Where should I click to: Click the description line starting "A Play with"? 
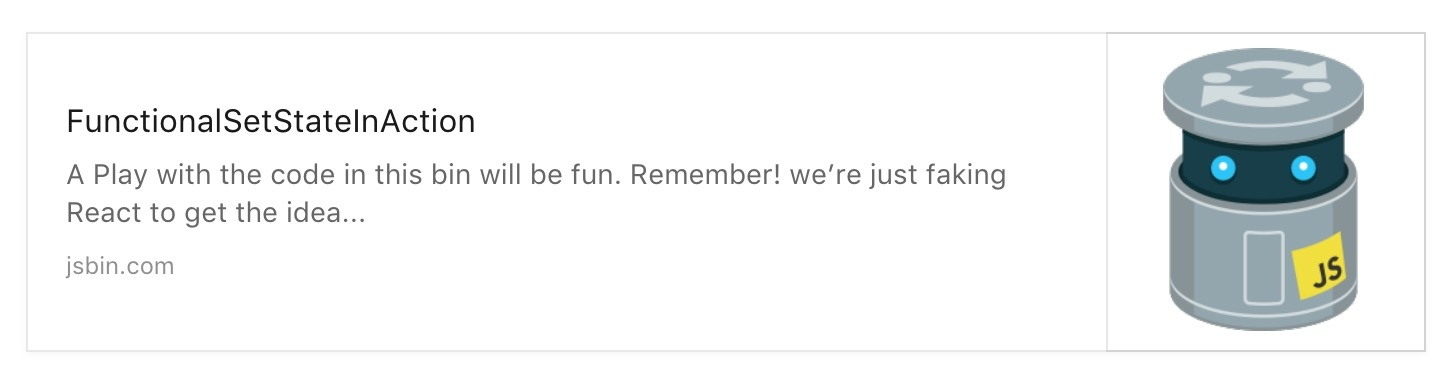coord(536,175)
